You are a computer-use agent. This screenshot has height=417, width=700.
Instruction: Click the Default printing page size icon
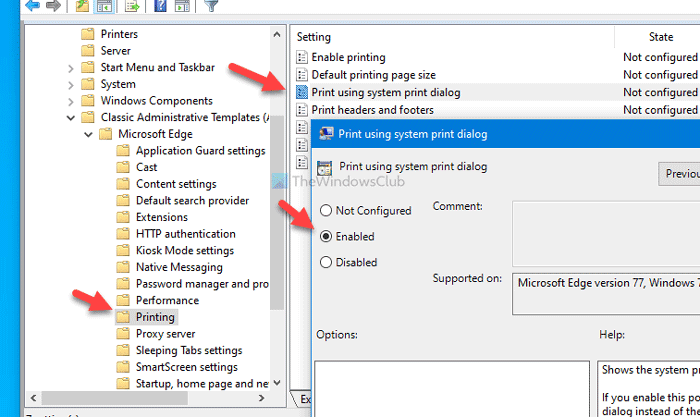point(302,75)
